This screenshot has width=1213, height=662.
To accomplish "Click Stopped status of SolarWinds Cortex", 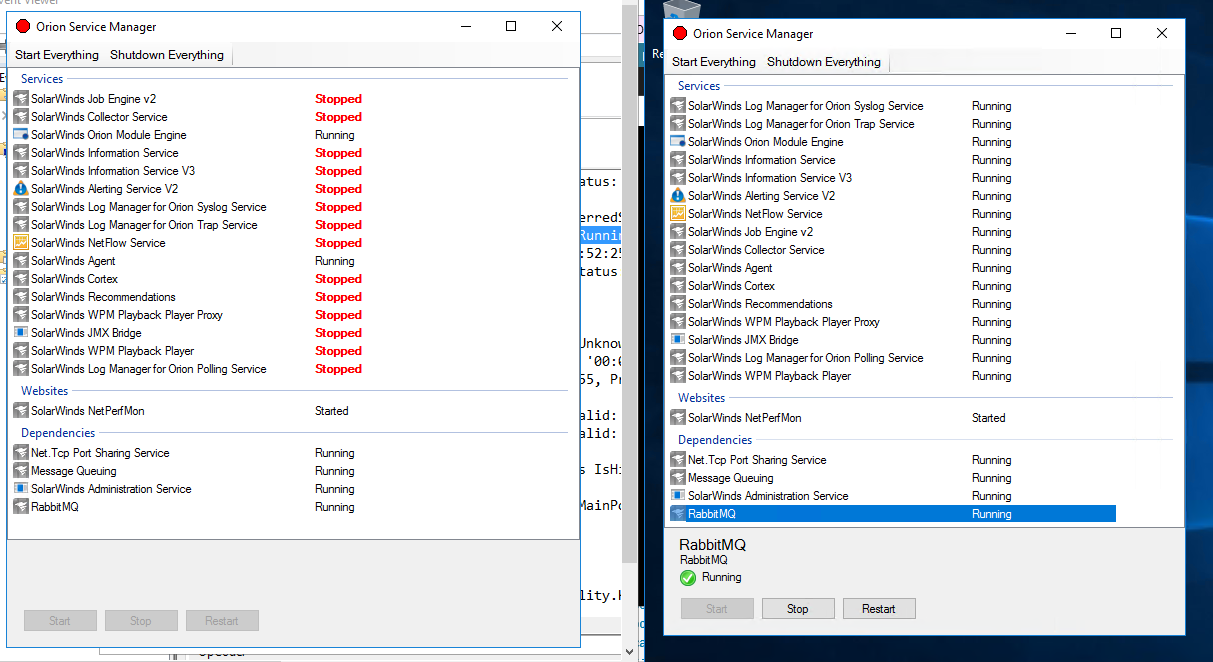I will pos(338,279).
